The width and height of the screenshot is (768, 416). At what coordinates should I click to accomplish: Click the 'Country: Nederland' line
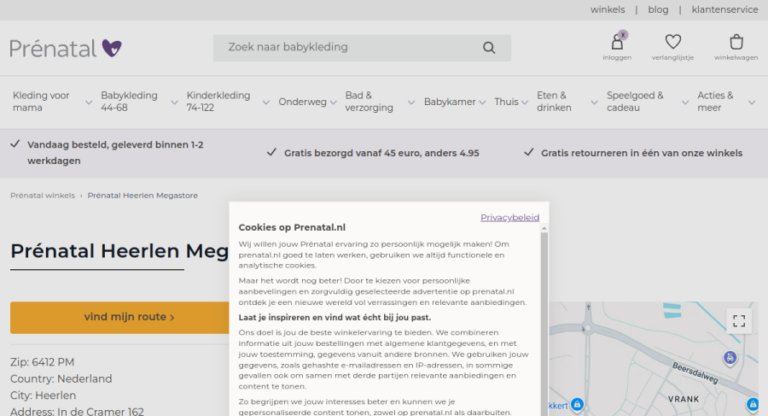[61, 379]
